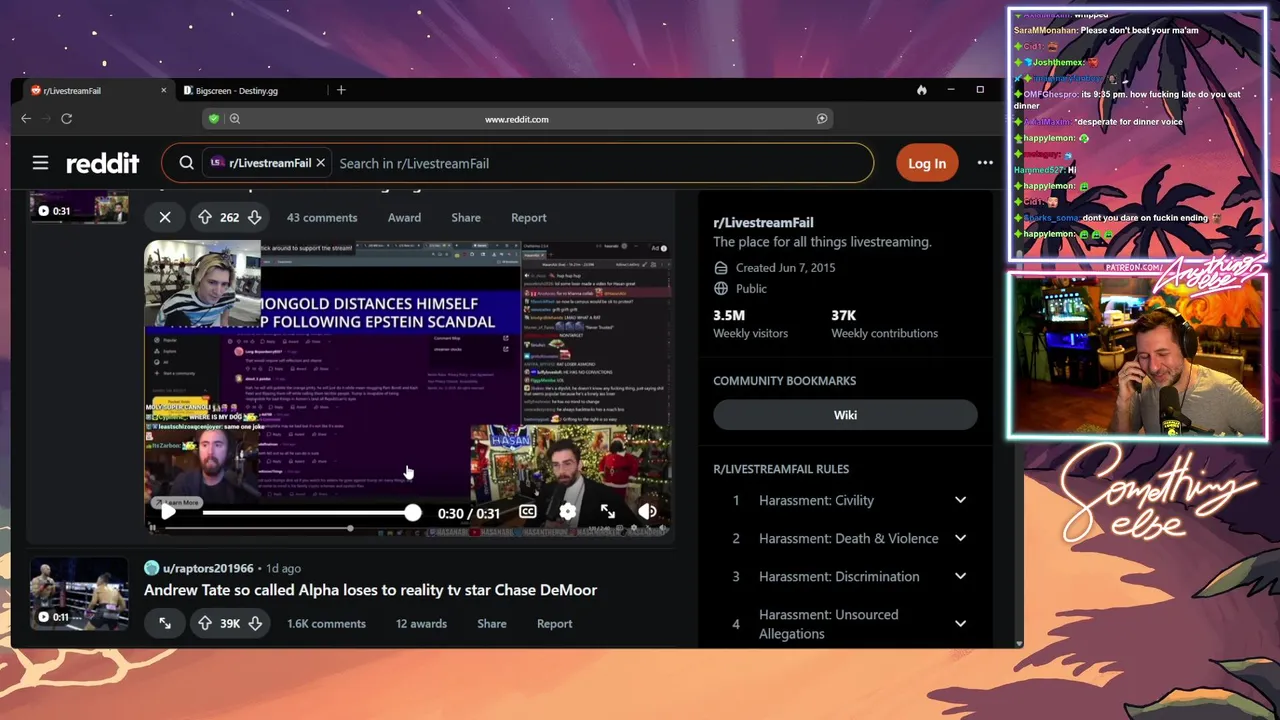Screen dimensions: 1280x720
Task: Collapse the expanded post with the X icon
Action: click(x=165, y=217)
